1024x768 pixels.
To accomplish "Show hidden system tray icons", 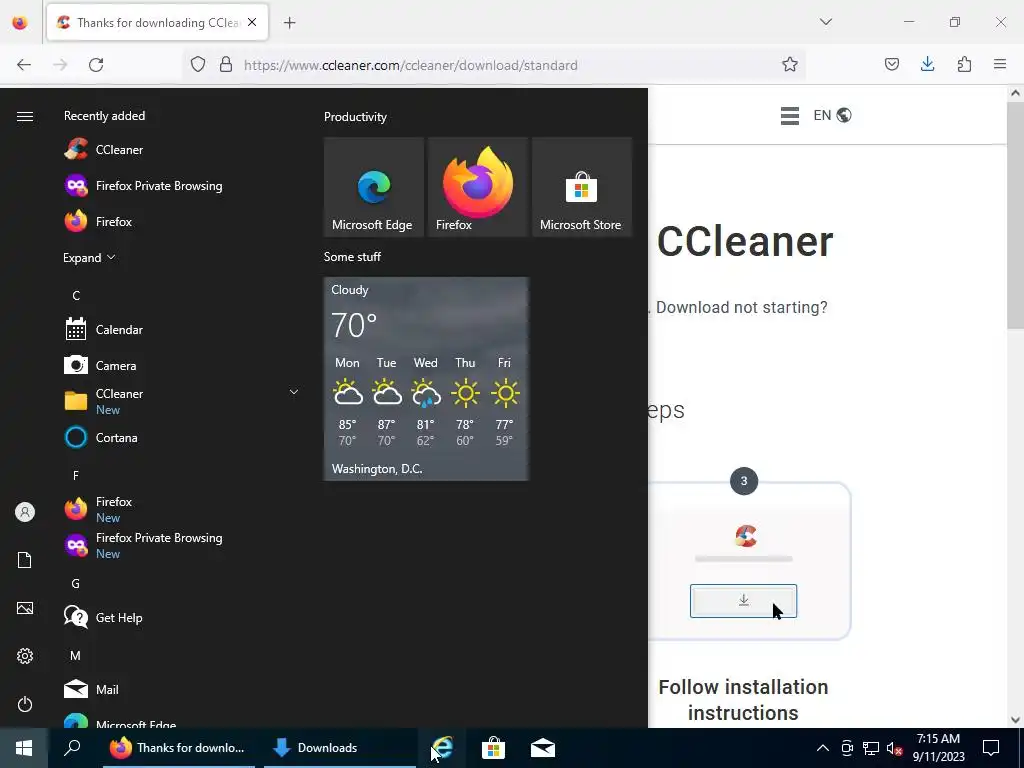I will [823, 748].
